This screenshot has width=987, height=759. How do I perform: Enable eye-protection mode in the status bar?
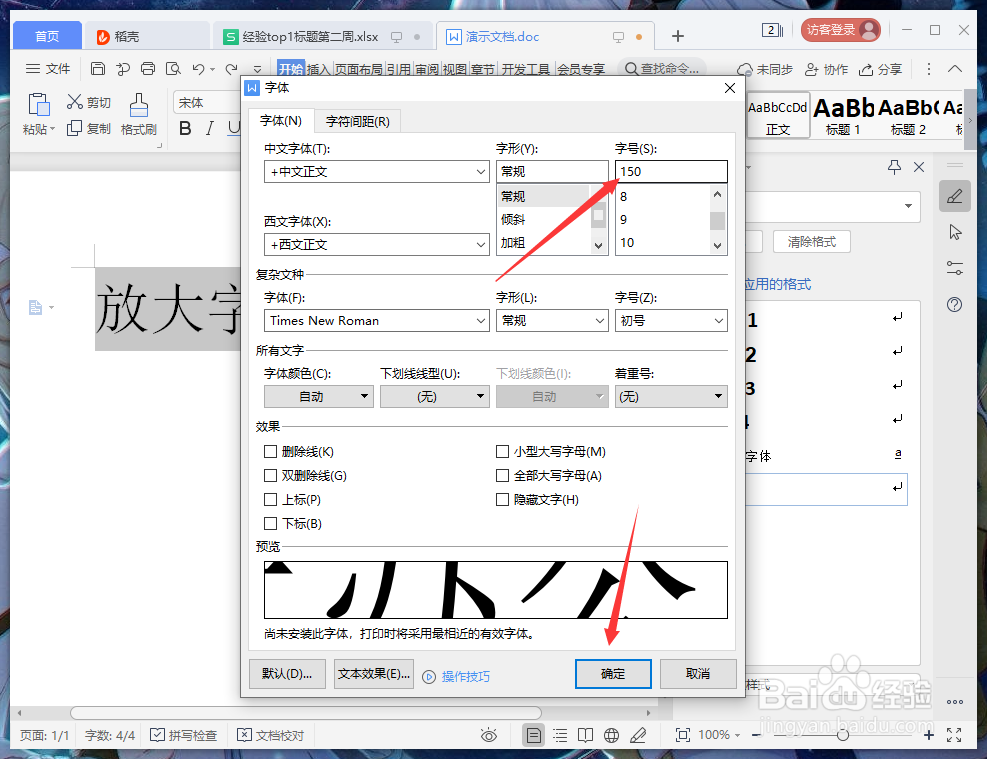tap(488, 735)
